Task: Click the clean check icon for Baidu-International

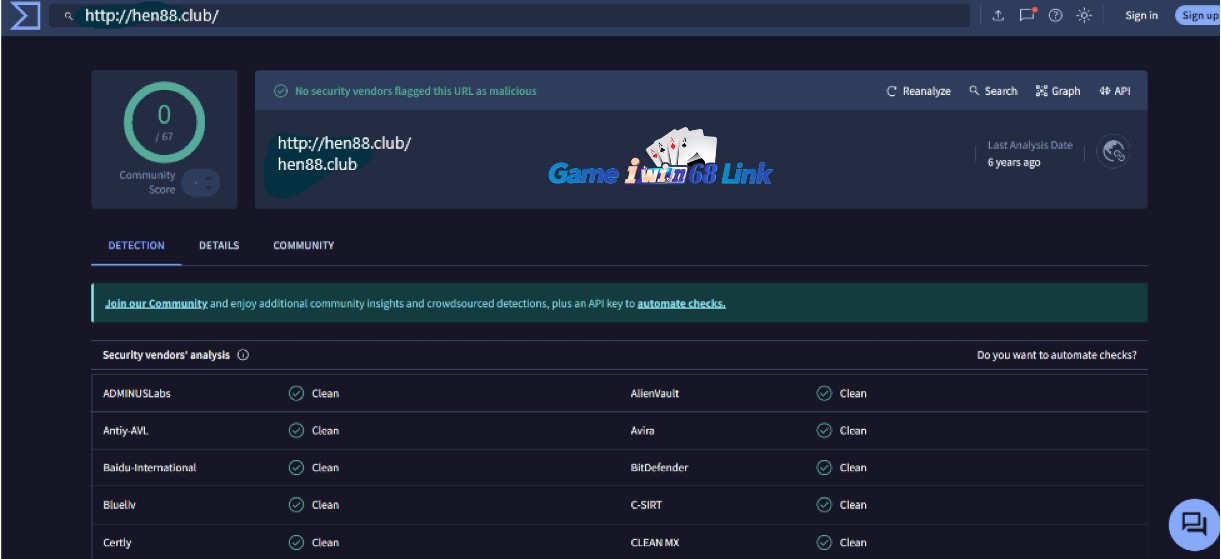Action: click(296, 468)
